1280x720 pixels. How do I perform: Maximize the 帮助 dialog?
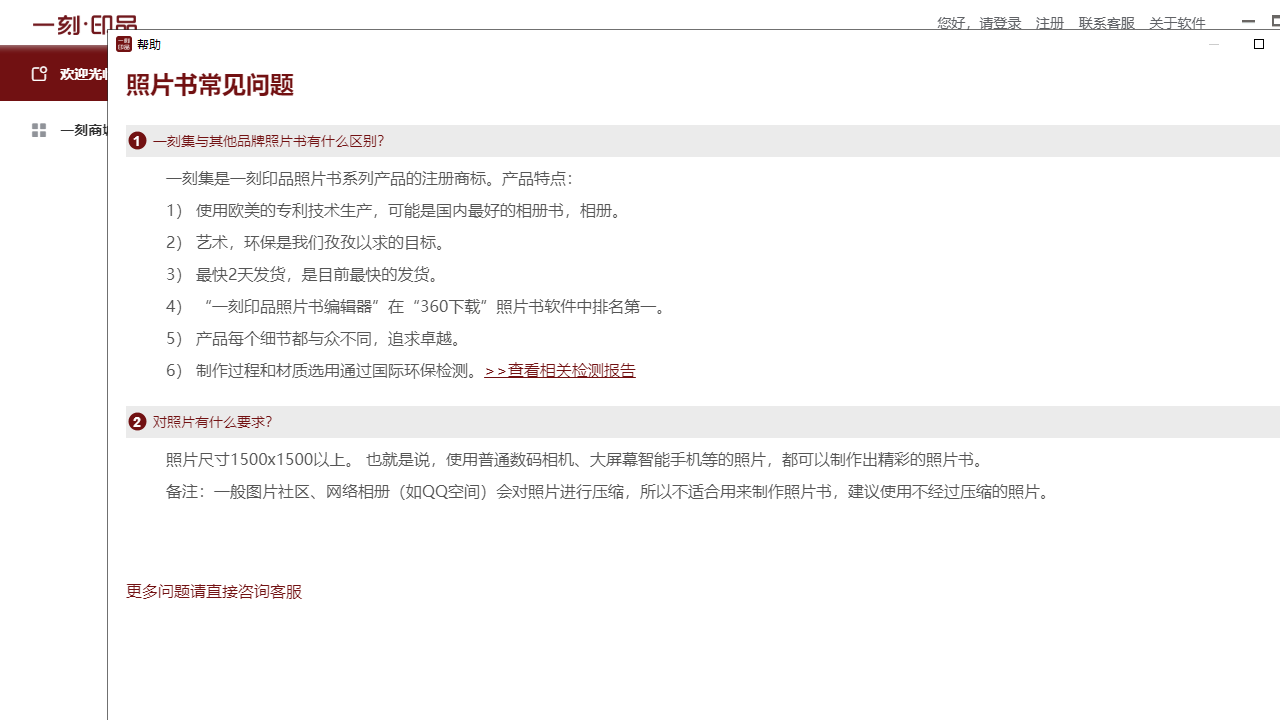(x=1257, y=45)
